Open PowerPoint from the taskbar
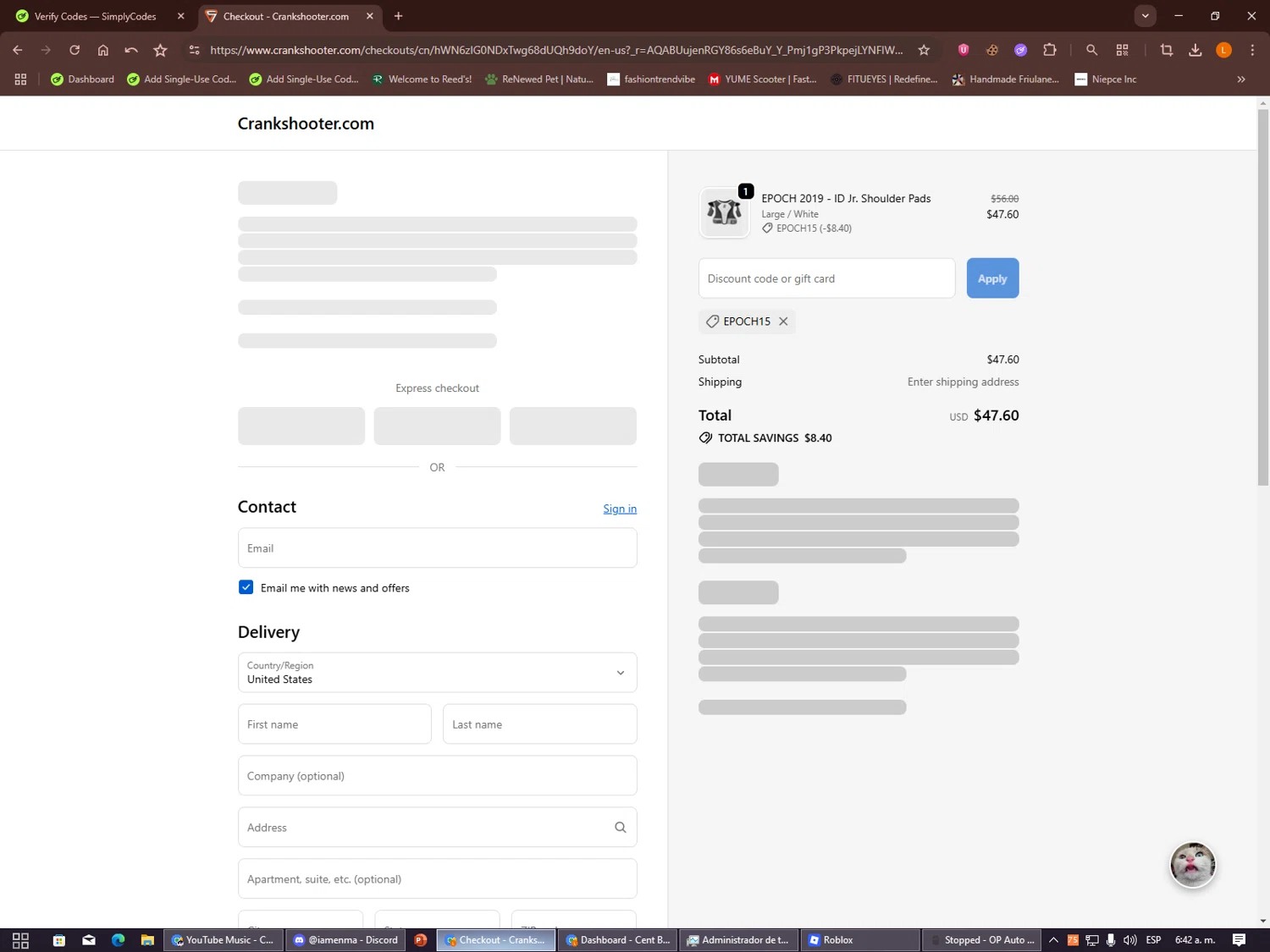The image size is (1270, 952). [x=421, y=940]
